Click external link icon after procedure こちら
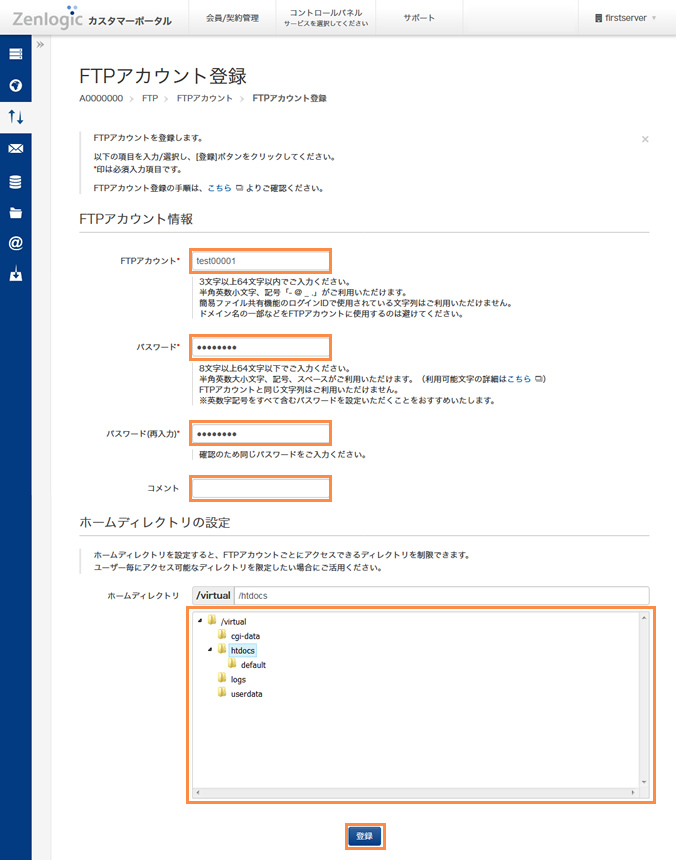 point(239,188)
